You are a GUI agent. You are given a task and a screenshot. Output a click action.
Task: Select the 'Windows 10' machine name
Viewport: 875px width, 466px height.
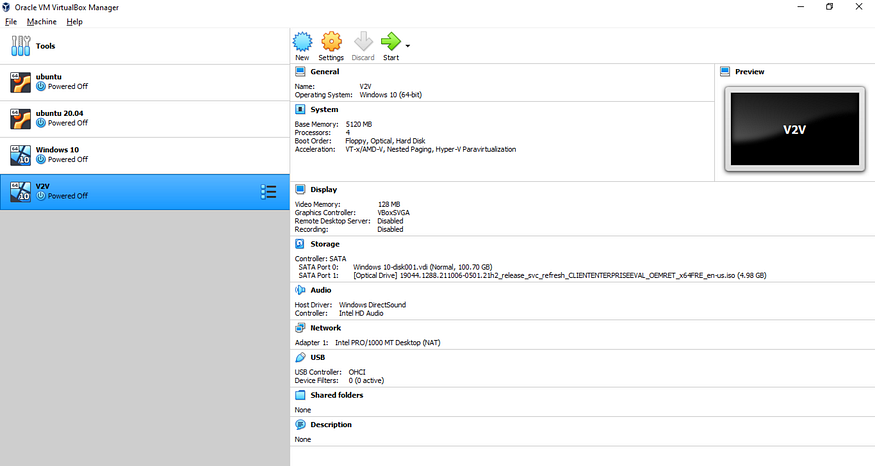click(57, 150)
